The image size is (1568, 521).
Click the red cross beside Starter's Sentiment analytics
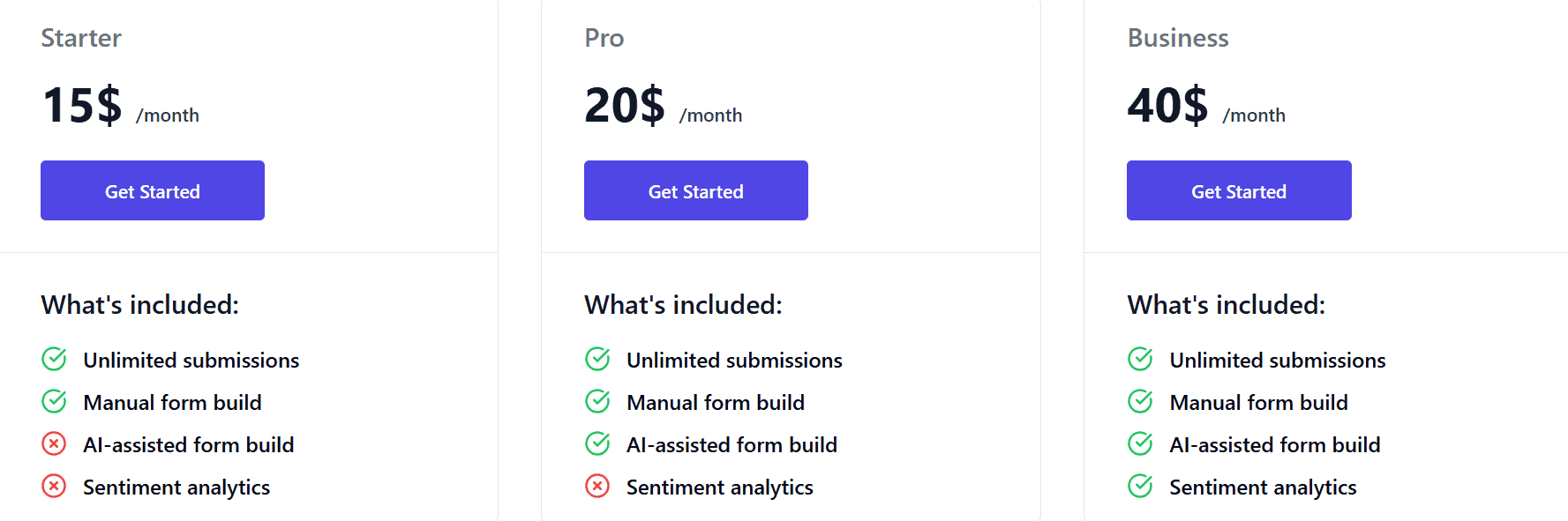click(x=54, y=487)
